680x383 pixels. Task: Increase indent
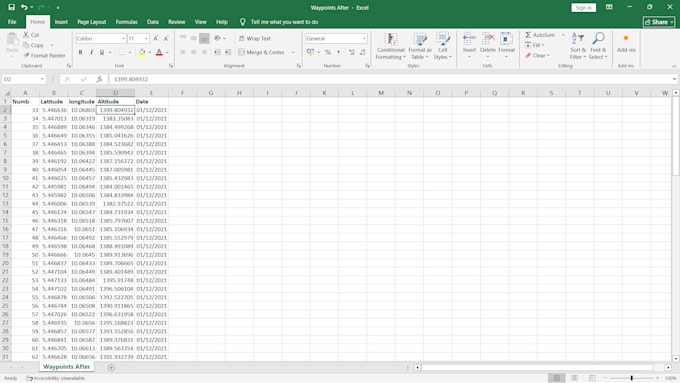coord(228,52)
